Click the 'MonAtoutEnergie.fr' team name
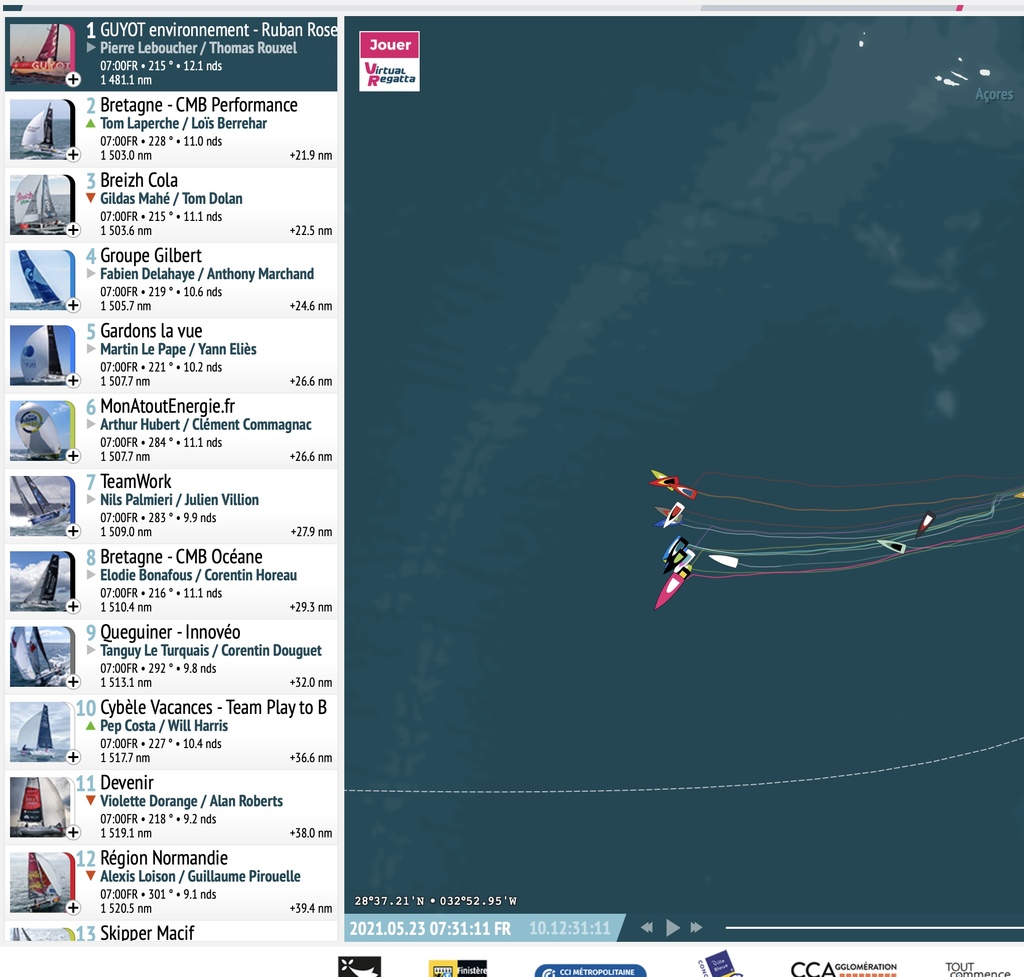1024x977 pixels. tap(167, 406)
